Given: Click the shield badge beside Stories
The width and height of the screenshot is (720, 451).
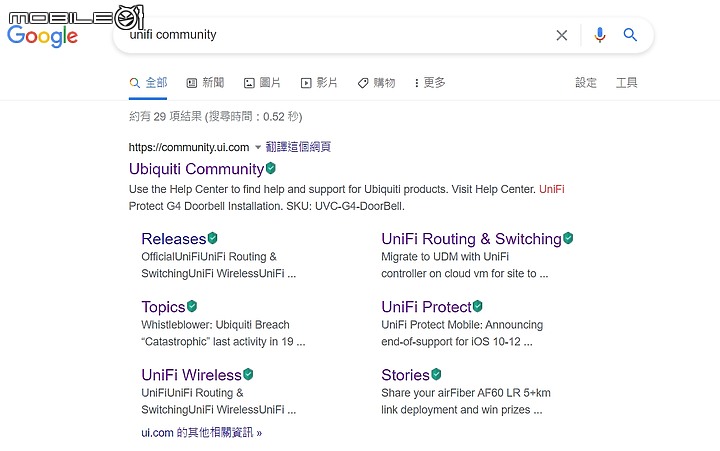Looking at the screenshot, I should click(436, 374).
